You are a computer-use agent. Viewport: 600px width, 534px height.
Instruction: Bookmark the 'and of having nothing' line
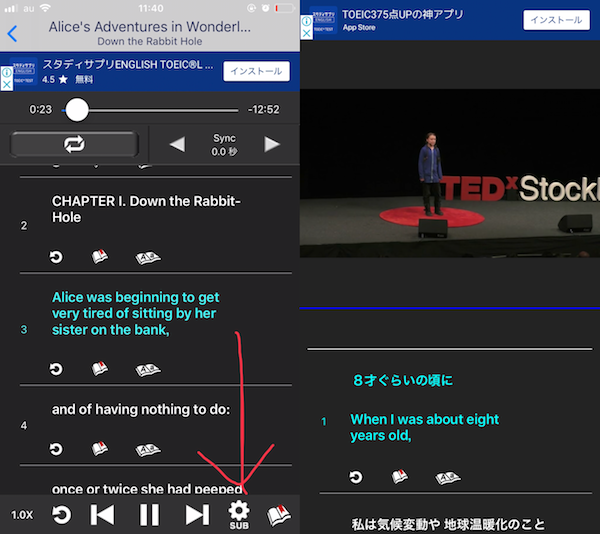click(99, 449)
